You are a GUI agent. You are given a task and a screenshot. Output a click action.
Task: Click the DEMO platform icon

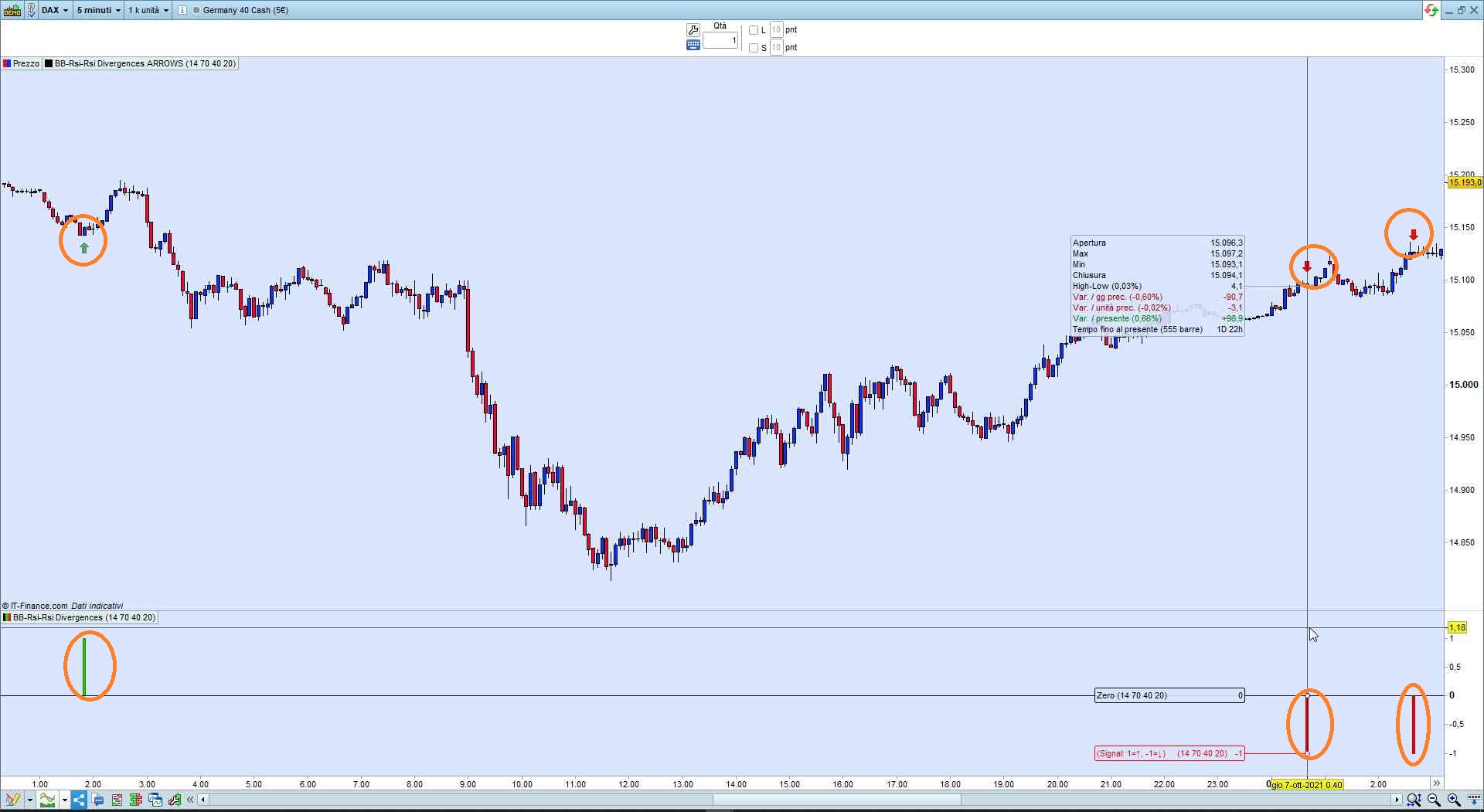pos(12,10)
